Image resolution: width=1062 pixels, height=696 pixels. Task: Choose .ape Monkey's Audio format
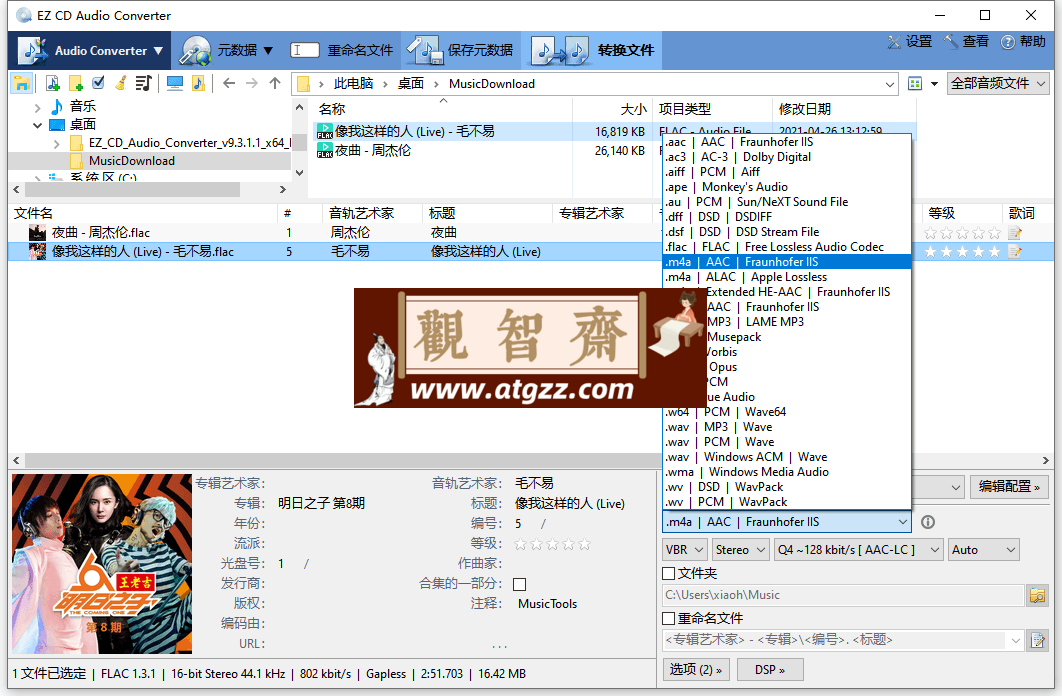[x=786, y=187]
